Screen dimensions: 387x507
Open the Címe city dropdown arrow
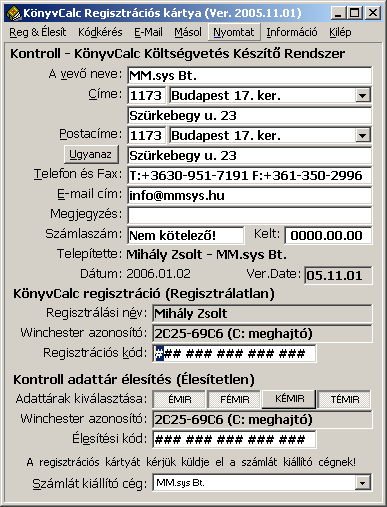pos(362,96)
